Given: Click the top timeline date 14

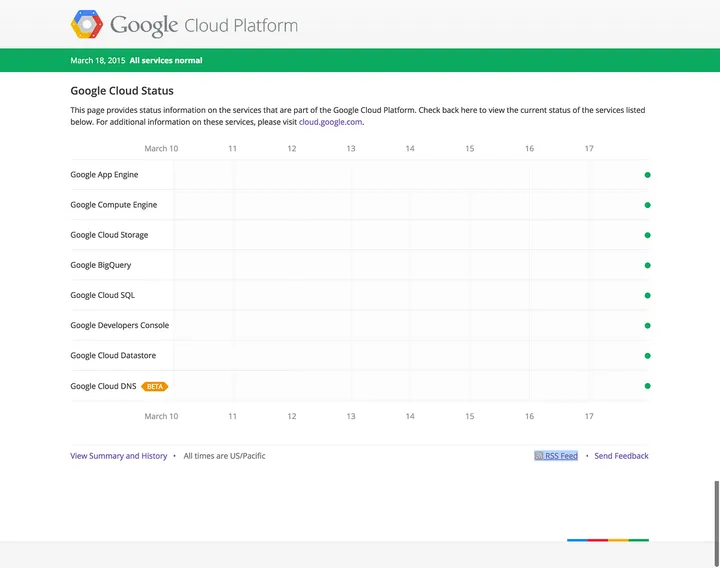Looking at the screenshot, I should pos(410,149).
